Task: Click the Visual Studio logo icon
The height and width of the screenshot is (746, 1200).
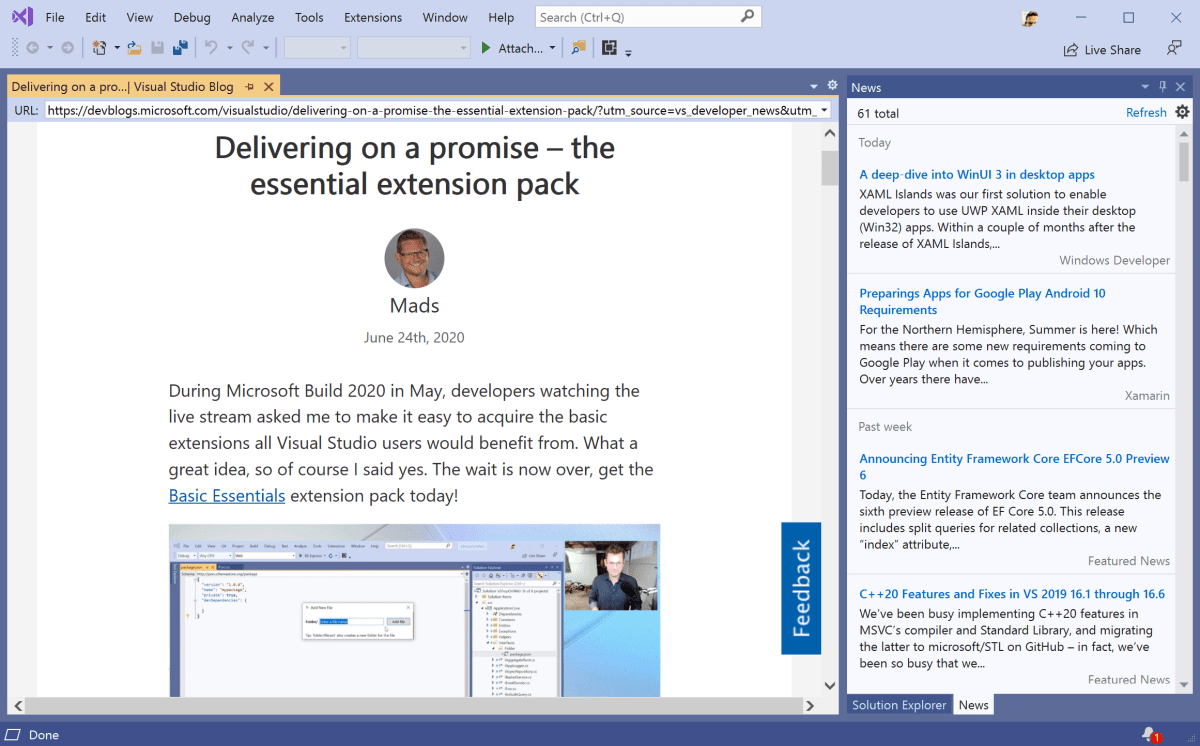Action: tap(22, 17)
